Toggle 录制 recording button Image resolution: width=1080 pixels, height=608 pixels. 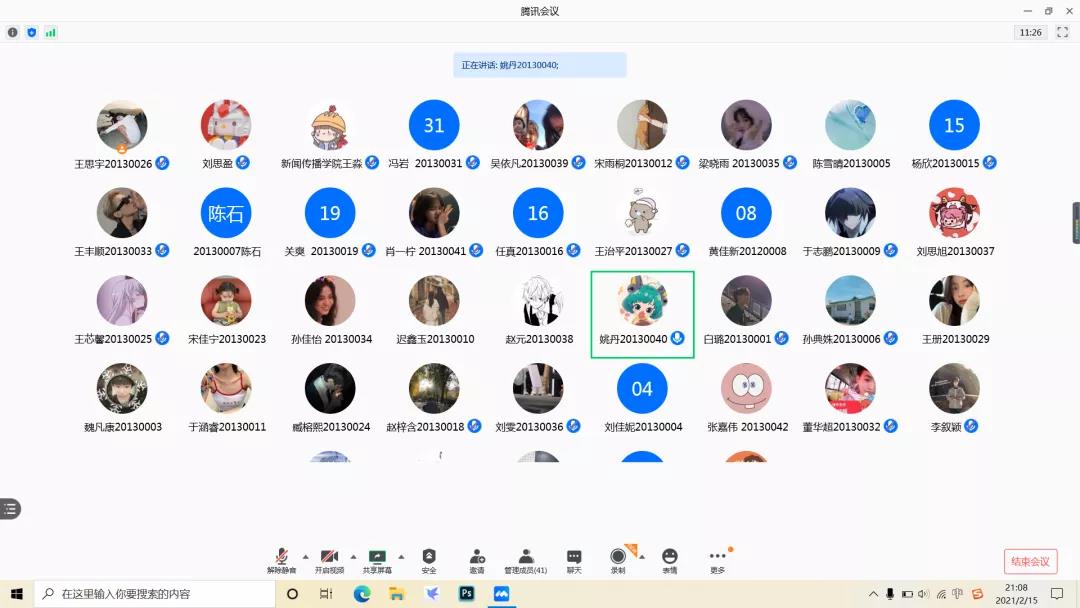coord(618,560)
